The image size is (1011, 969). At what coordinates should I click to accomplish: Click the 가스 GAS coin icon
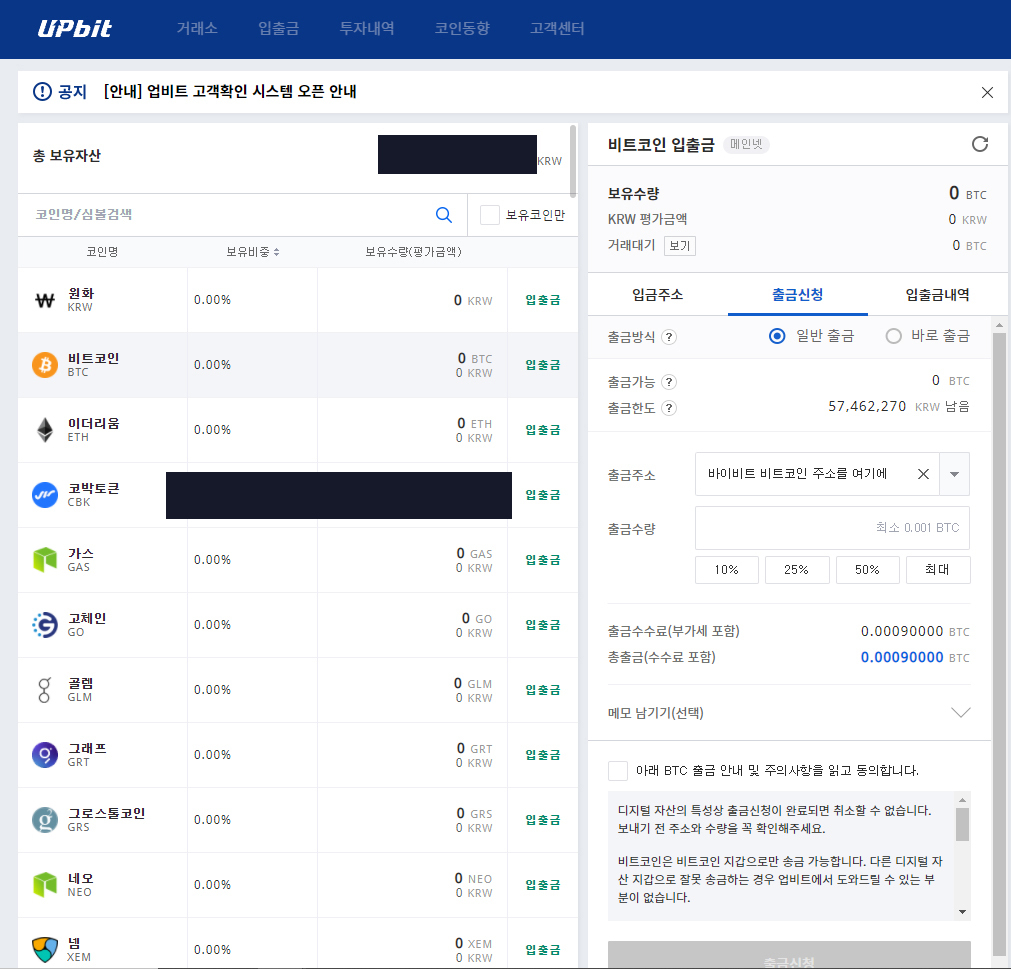coord(45,560)
